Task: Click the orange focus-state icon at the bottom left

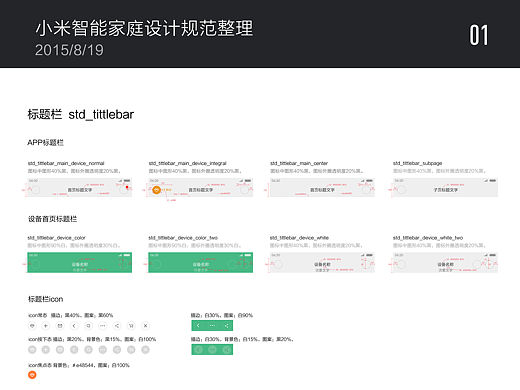Action: (x=32, y=375)
